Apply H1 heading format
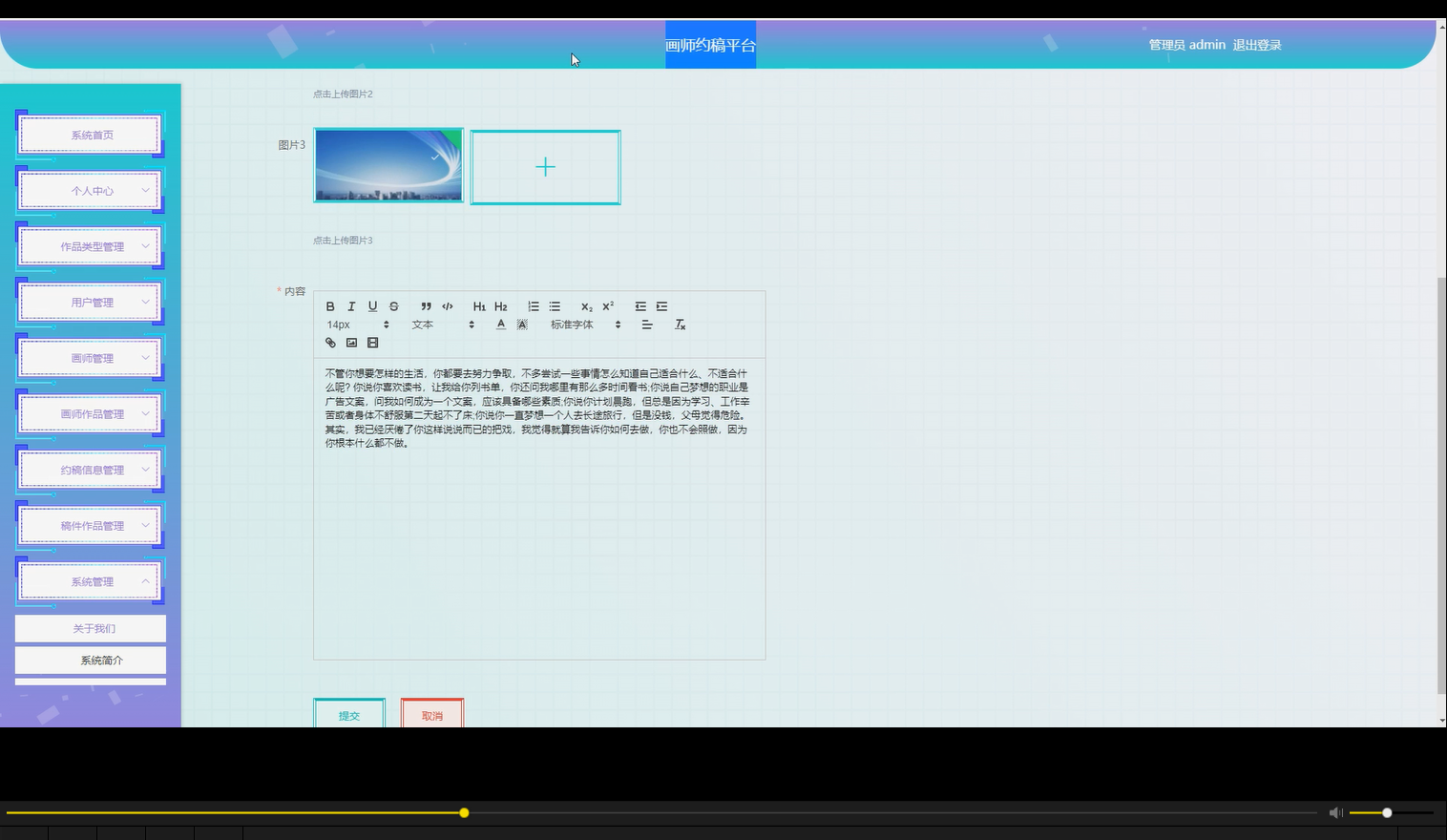This screenshot has width=1447, height=840. [x=479, y=305]
